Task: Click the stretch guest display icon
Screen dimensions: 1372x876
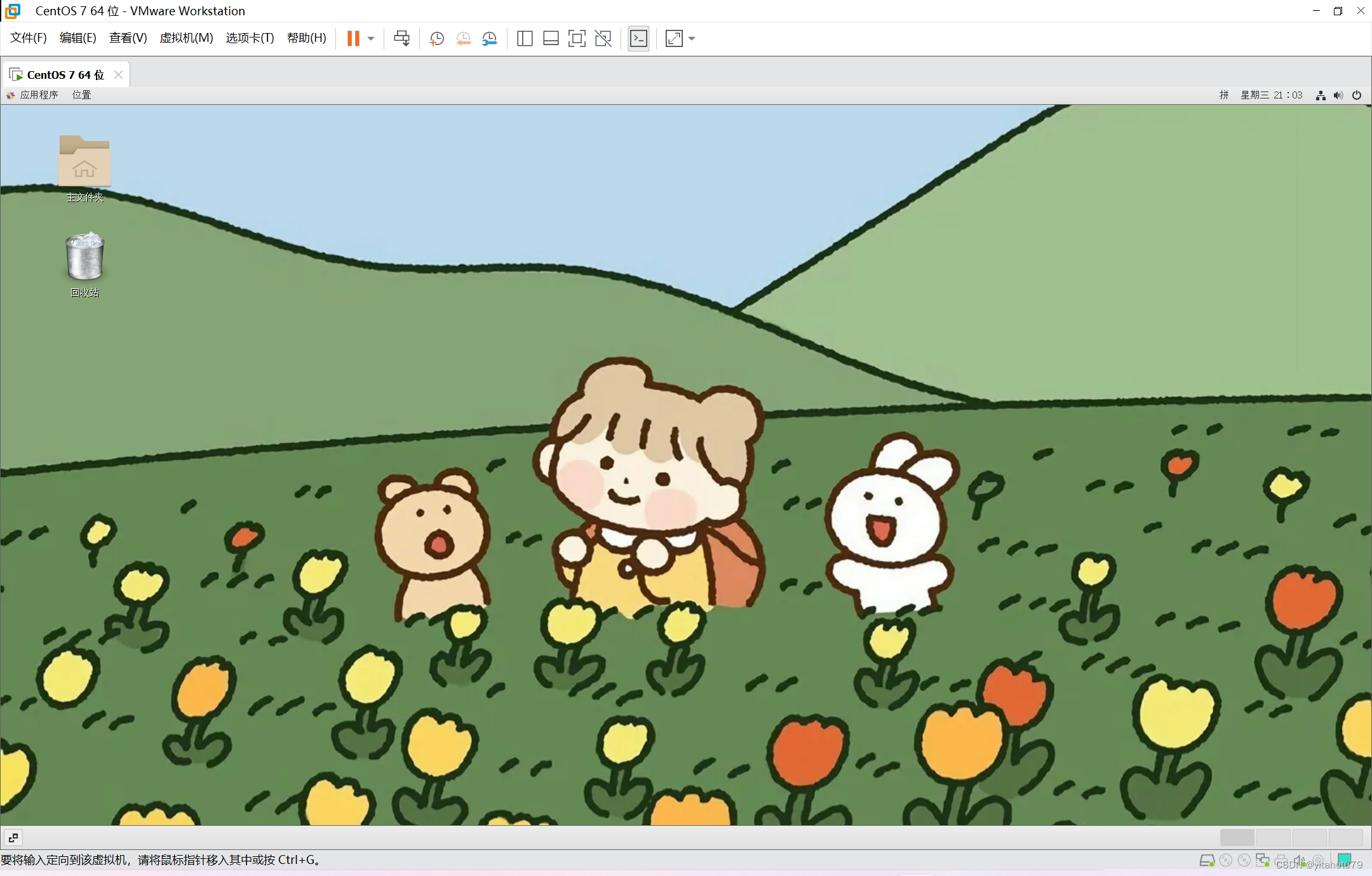Action: 674,39
